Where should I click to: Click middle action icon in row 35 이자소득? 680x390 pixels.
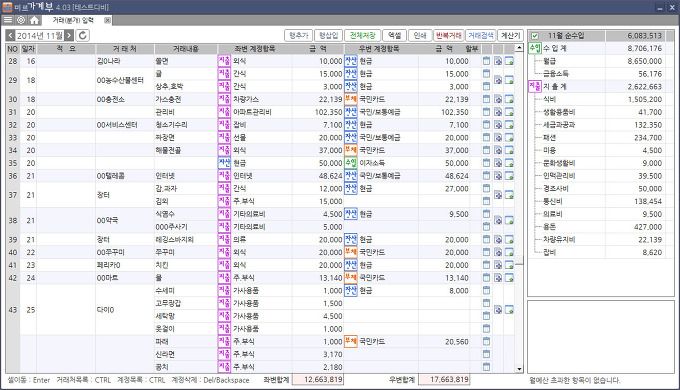tap(498, 163)
